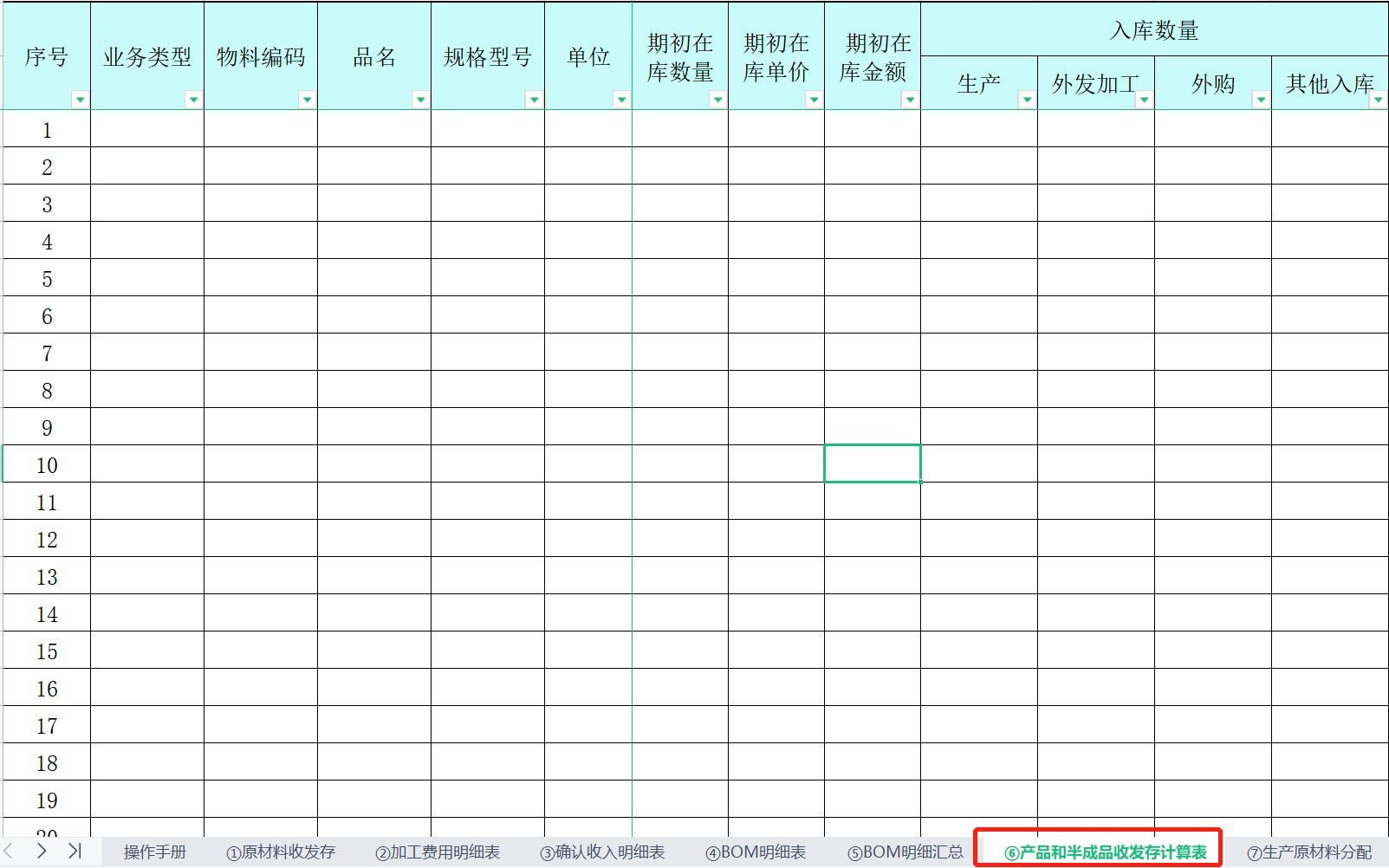This screenshot has height=868, width=1389.
Task: Click the 单位 column filter icon
Action: point(622,99)
